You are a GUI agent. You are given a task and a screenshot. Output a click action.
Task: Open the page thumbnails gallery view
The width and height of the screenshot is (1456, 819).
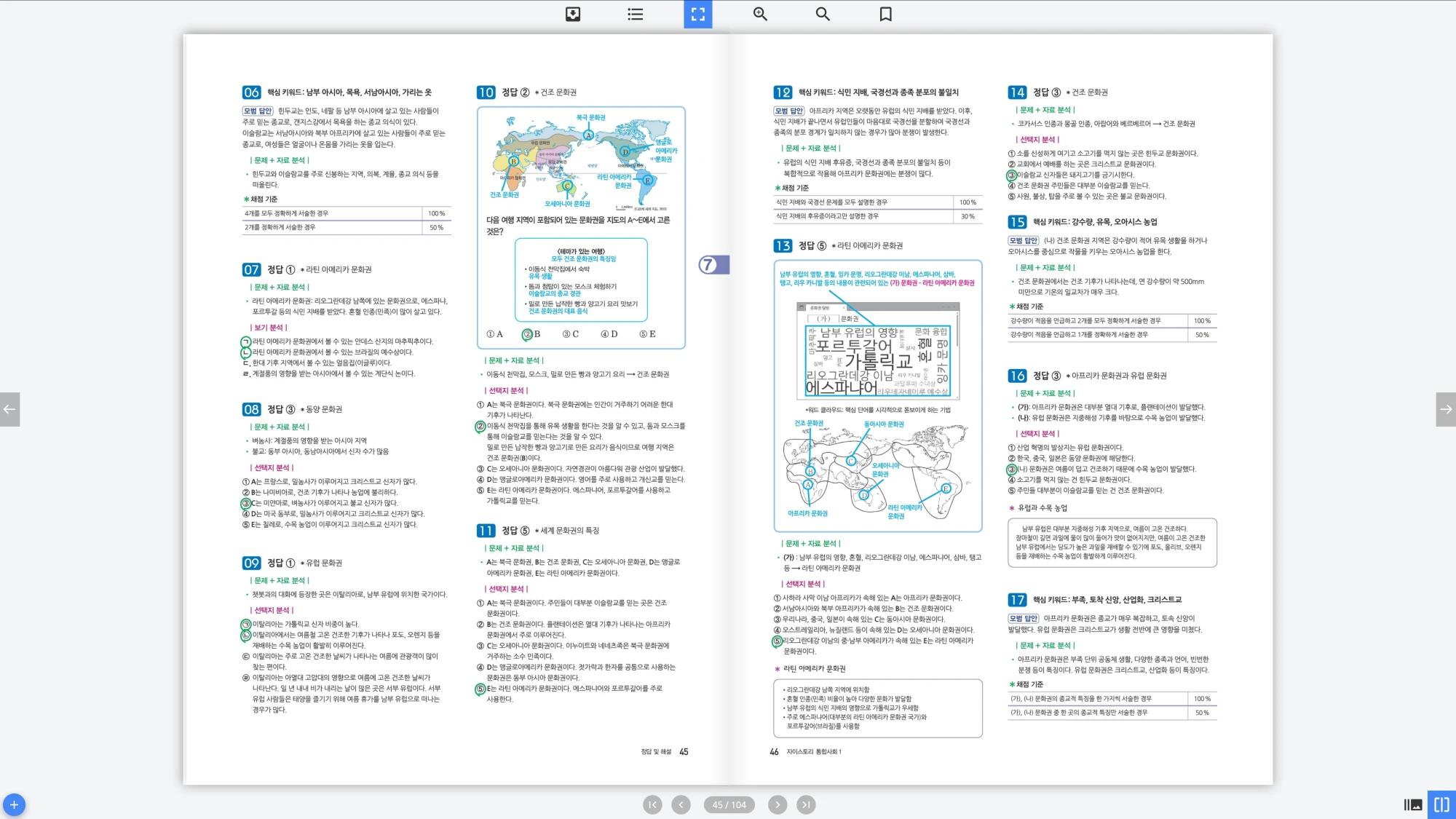click(x=1412, y=804)
